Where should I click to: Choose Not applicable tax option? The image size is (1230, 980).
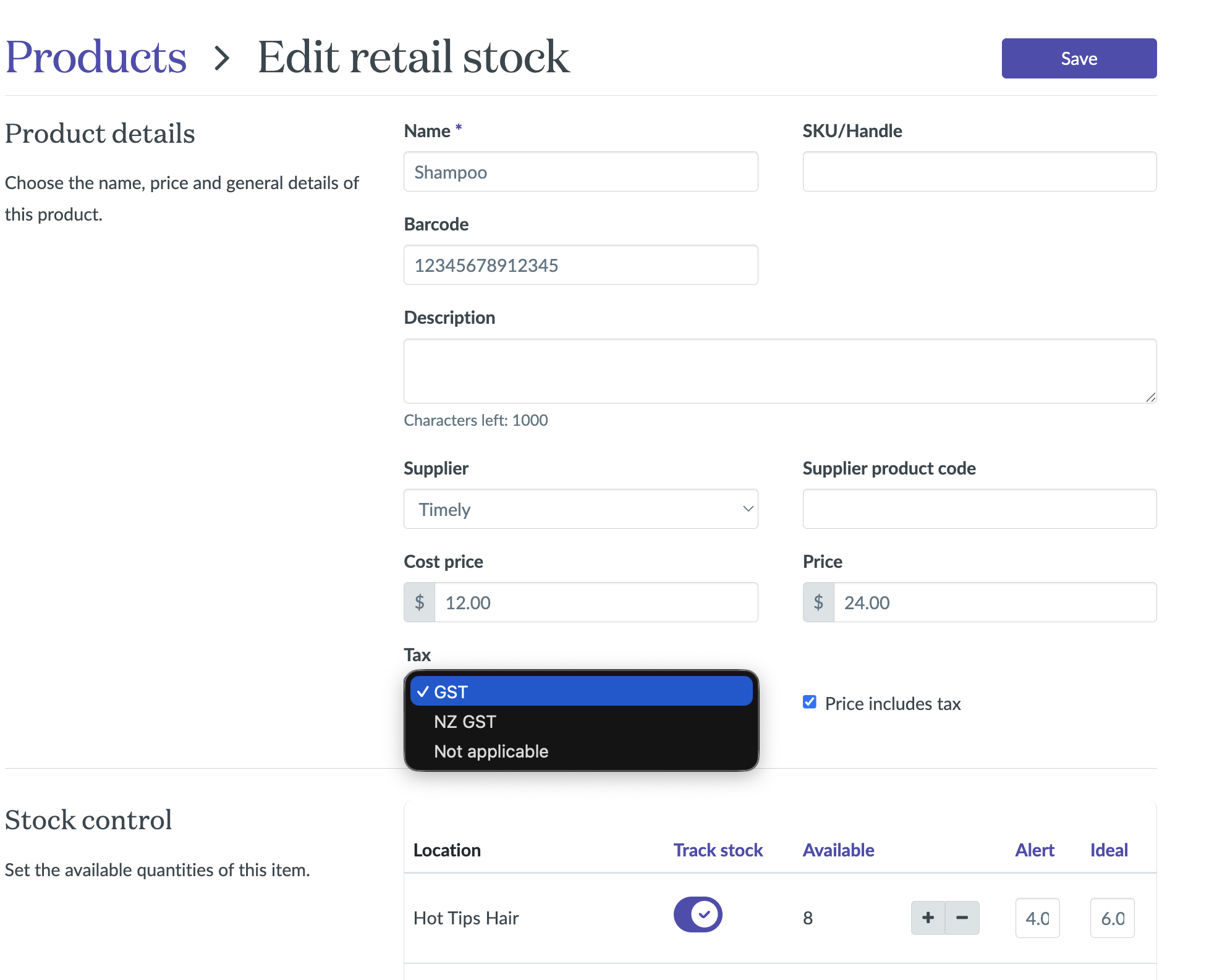(491, 751)
